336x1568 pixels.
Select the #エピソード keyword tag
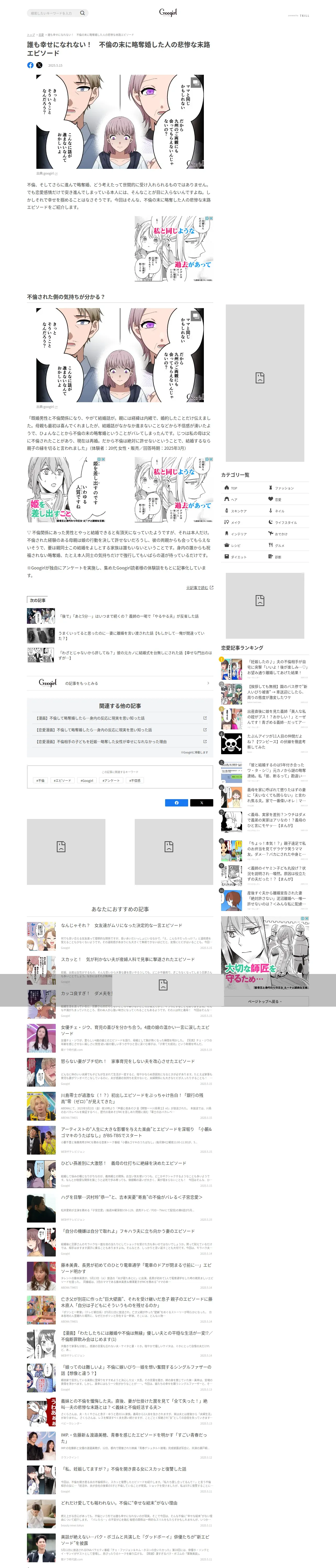click(62, 780)
